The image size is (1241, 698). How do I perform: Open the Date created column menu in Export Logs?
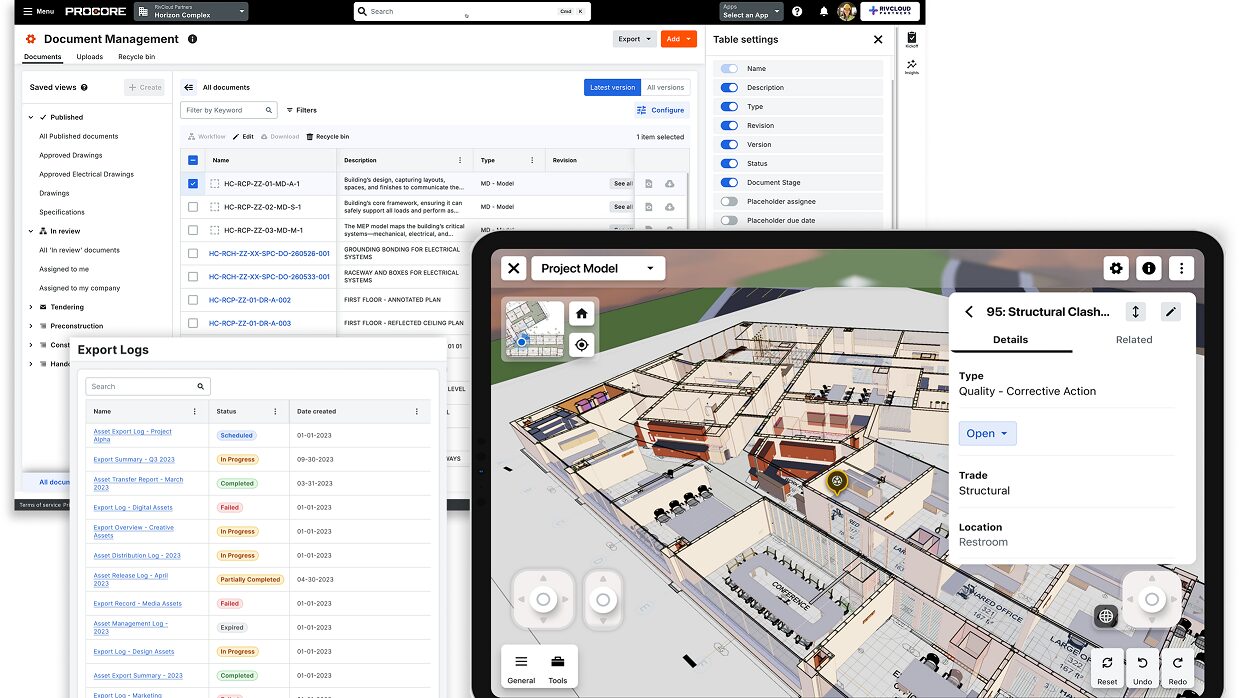coord(417,411)
